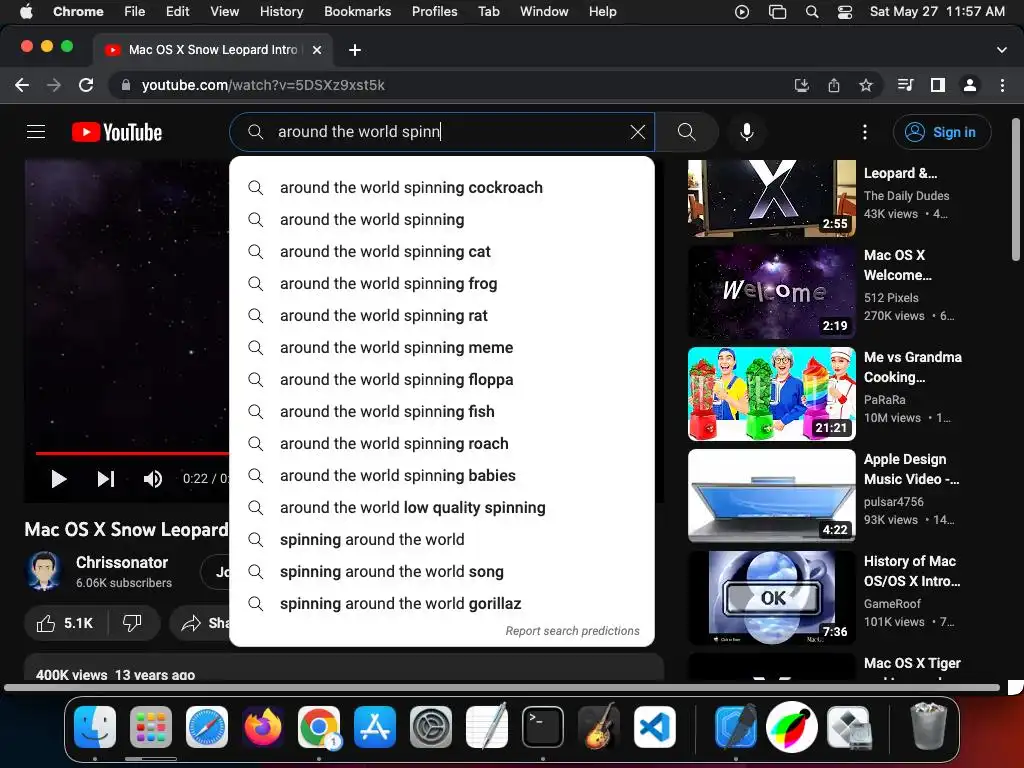
Task: Go to the YouTube home logo
Action: coord(117,132)
